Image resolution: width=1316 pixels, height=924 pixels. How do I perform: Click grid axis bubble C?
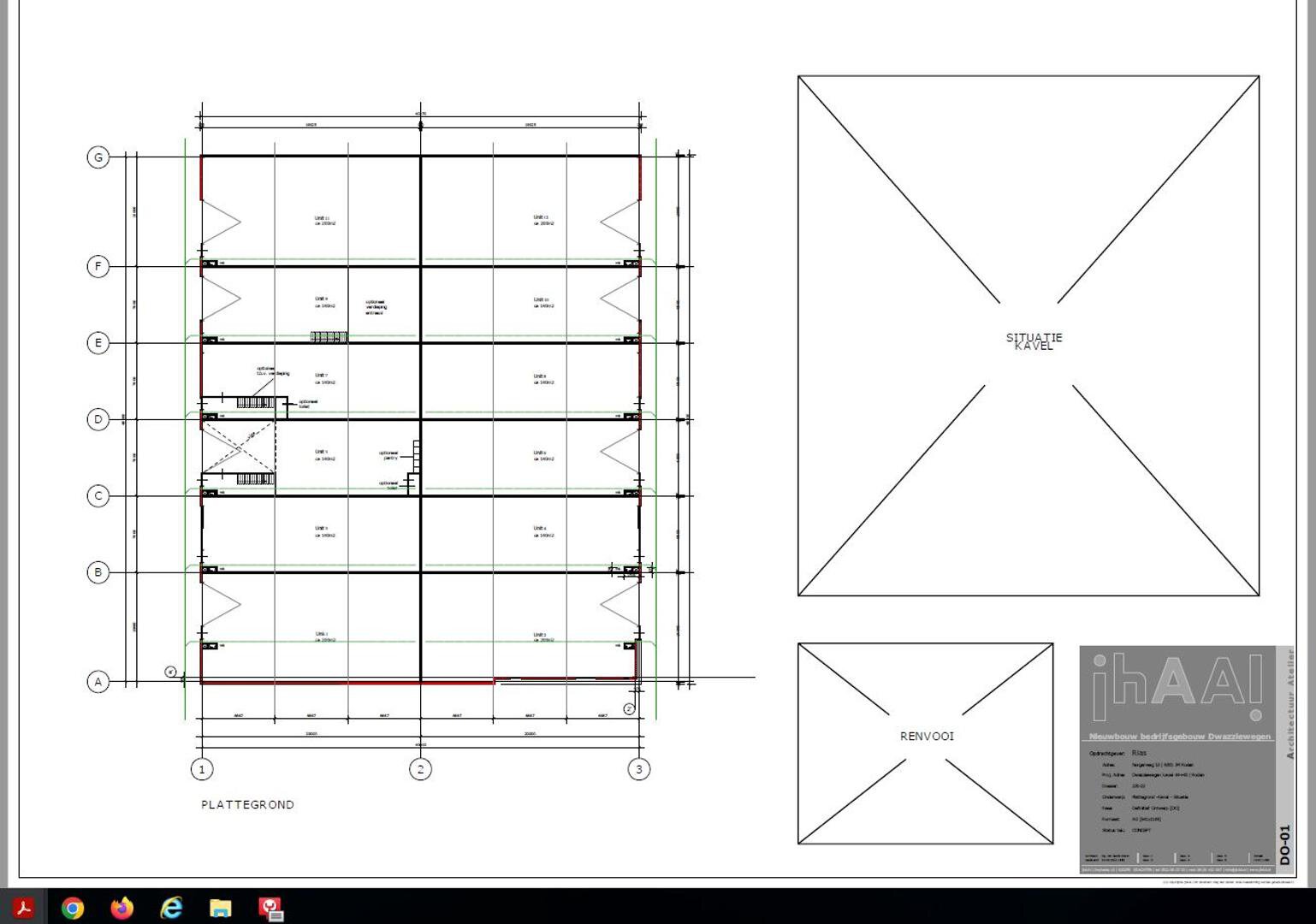tap(98, 495)
